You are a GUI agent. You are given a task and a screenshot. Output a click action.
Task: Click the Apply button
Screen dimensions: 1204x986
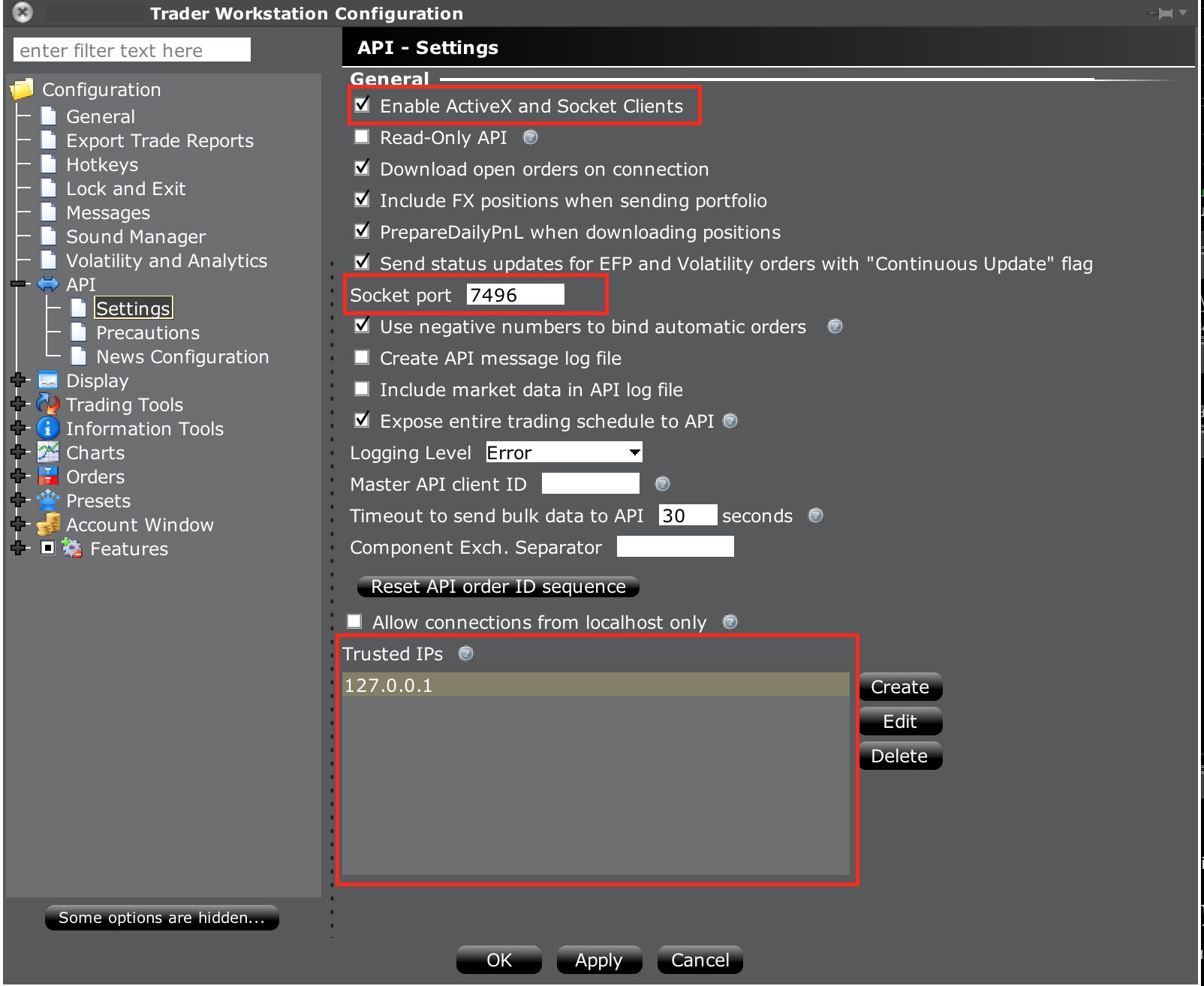(x=599, y=960)
